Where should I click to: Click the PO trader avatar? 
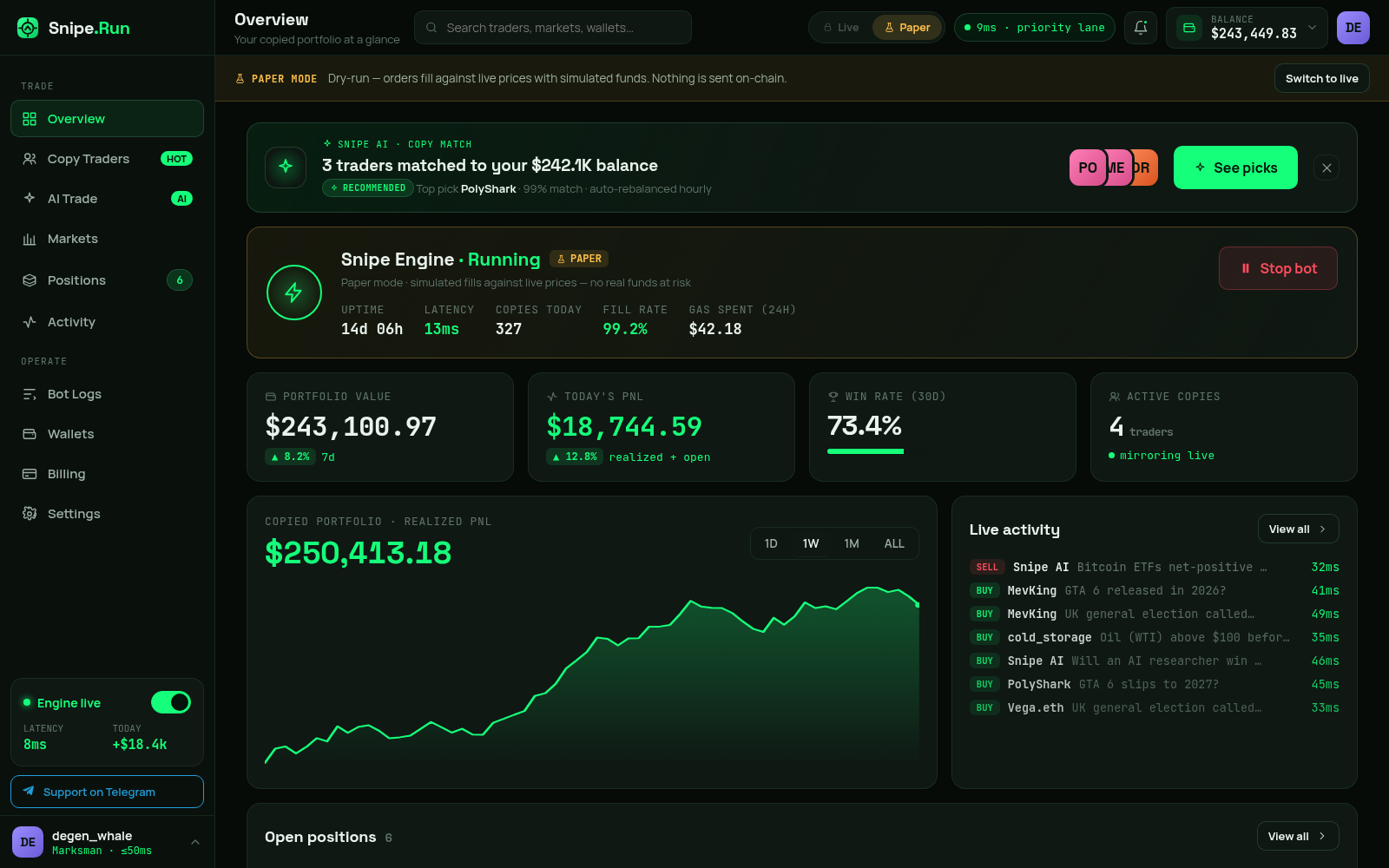tap(1087, 168)
